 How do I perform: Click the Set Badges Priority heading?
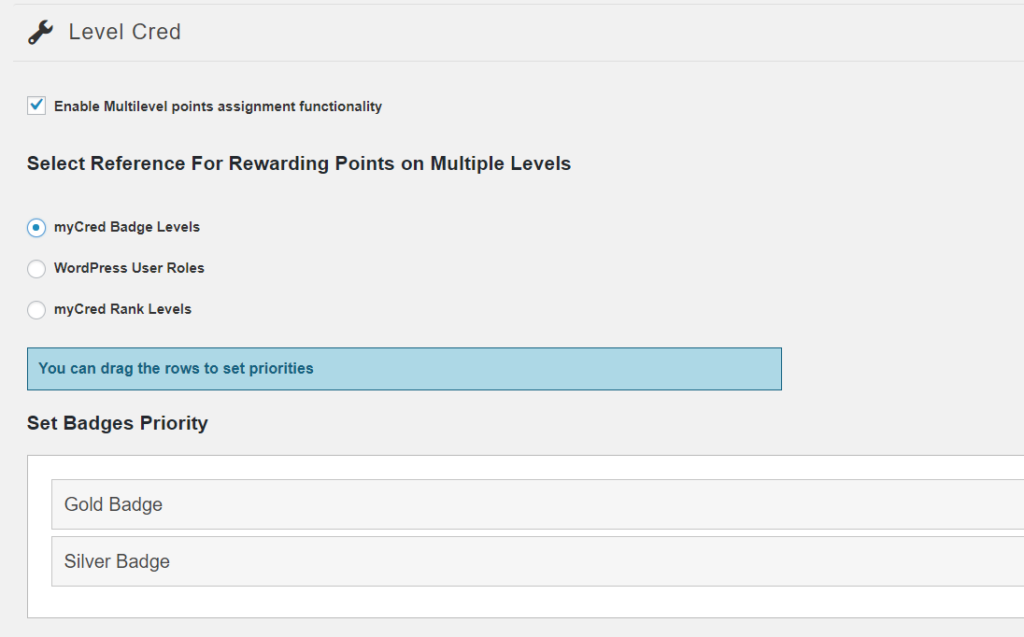click(x=117, y=423)
